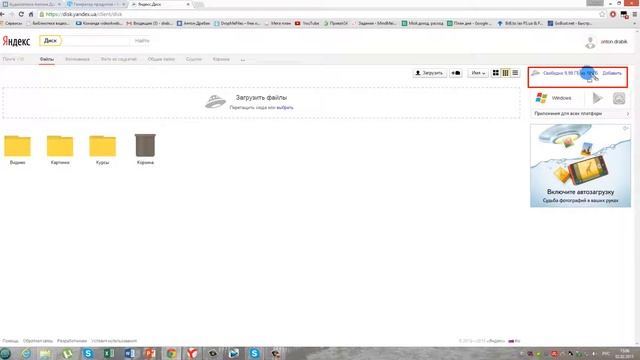Click the browser back arrow
The height and width of the screenshot is (360, 640).
pyautogui.click(x=2, y=14)
